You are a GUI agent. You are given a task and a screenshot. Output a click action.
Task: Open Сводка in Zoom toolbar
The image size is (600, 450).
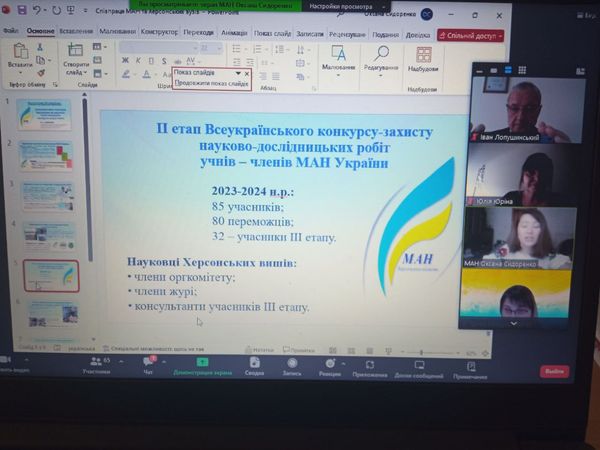(x=254, y=366)
